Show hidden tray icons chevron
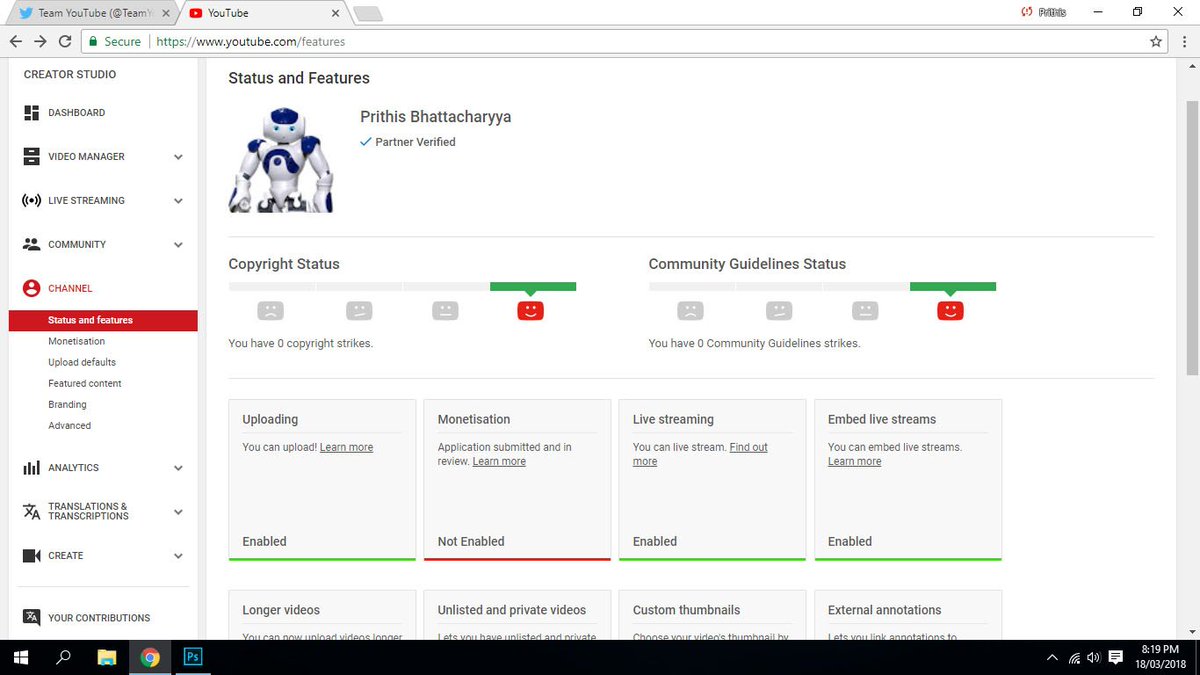The width and height of the screenshot is (1200, 675). coord(1052,657)
